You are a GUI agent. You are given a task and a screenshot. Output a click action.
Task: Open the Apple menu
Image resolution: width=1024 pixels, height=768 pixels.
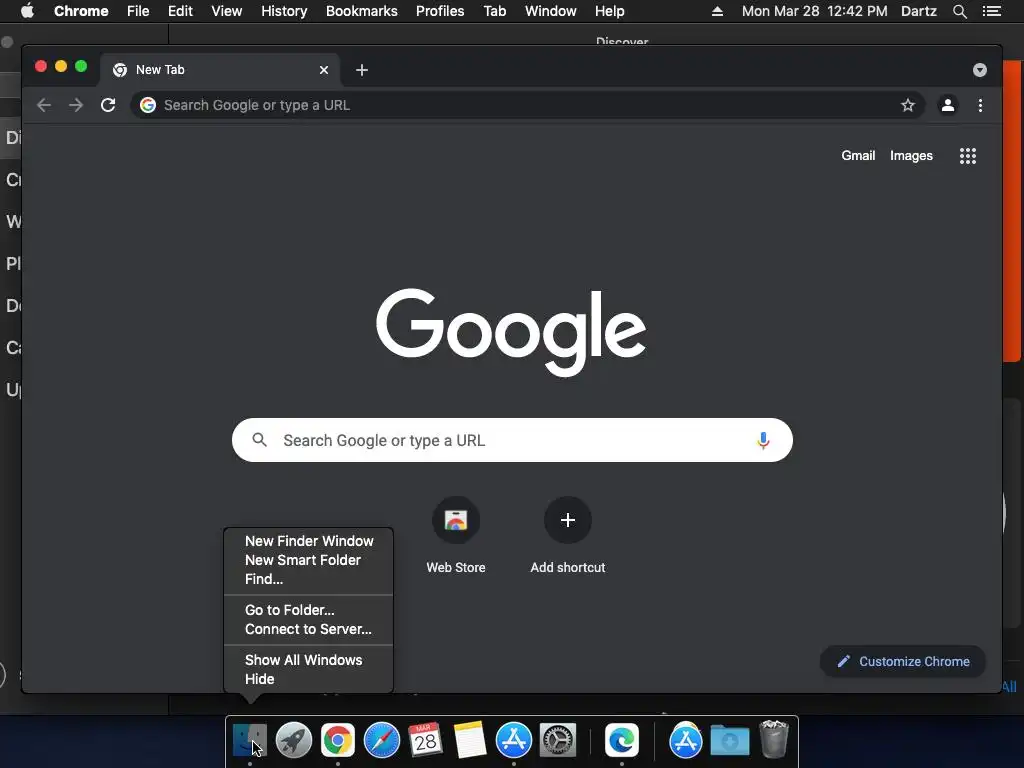point(27,11)
